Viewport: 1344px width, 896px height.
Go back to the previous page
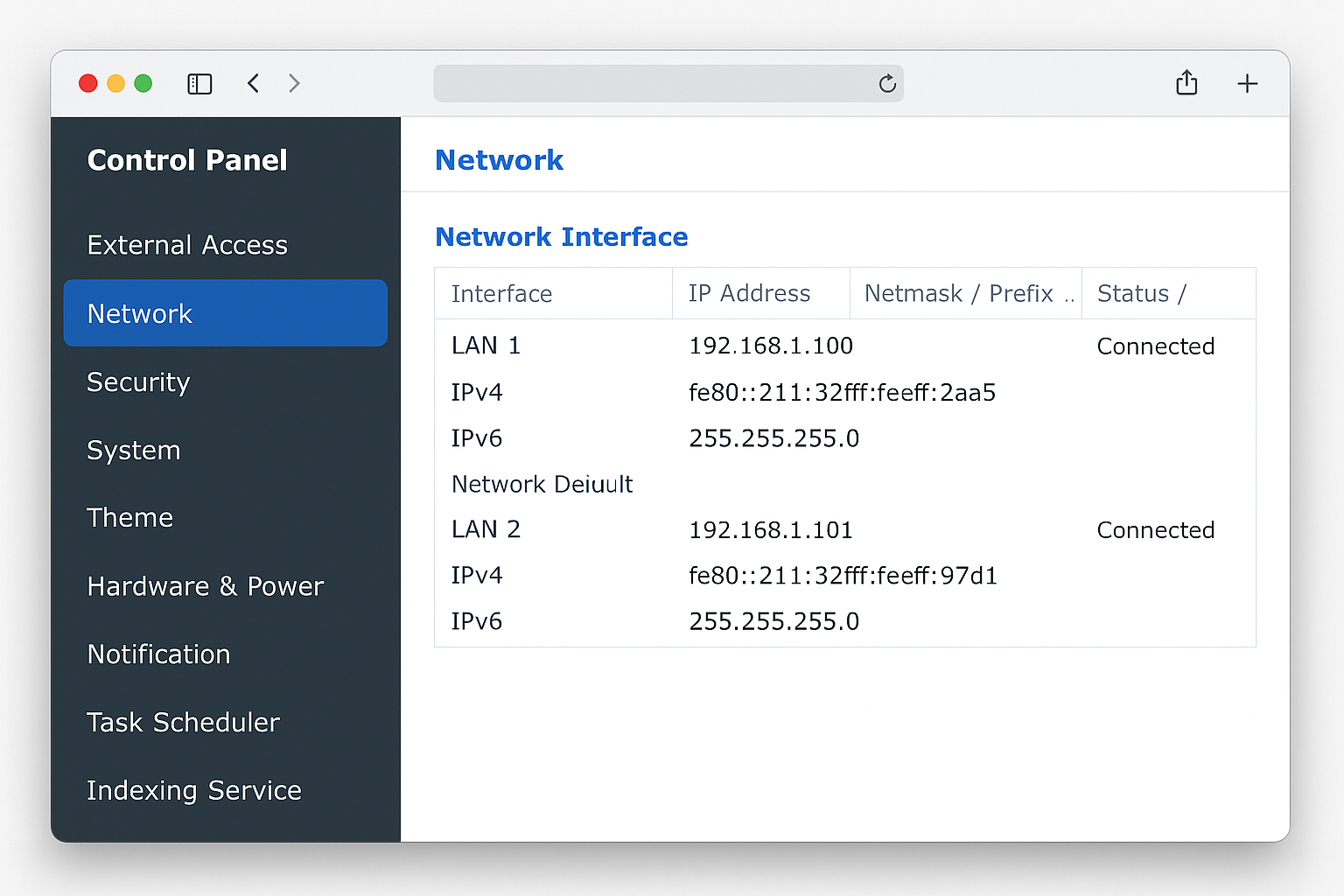pyautogui.click(x=253, y=83)
